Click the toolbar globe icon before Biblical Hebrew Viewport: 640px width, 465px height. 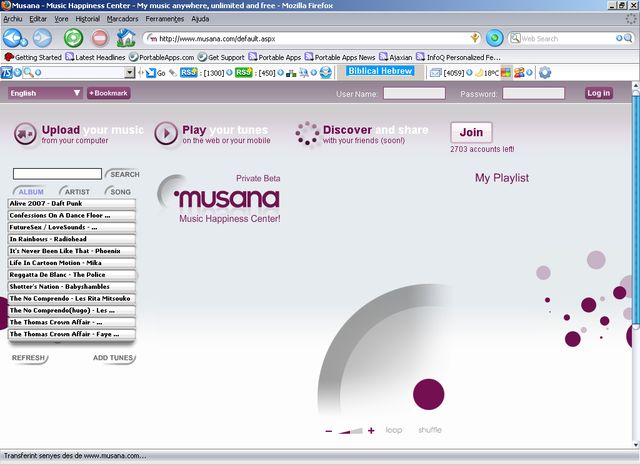pos(325,73)
